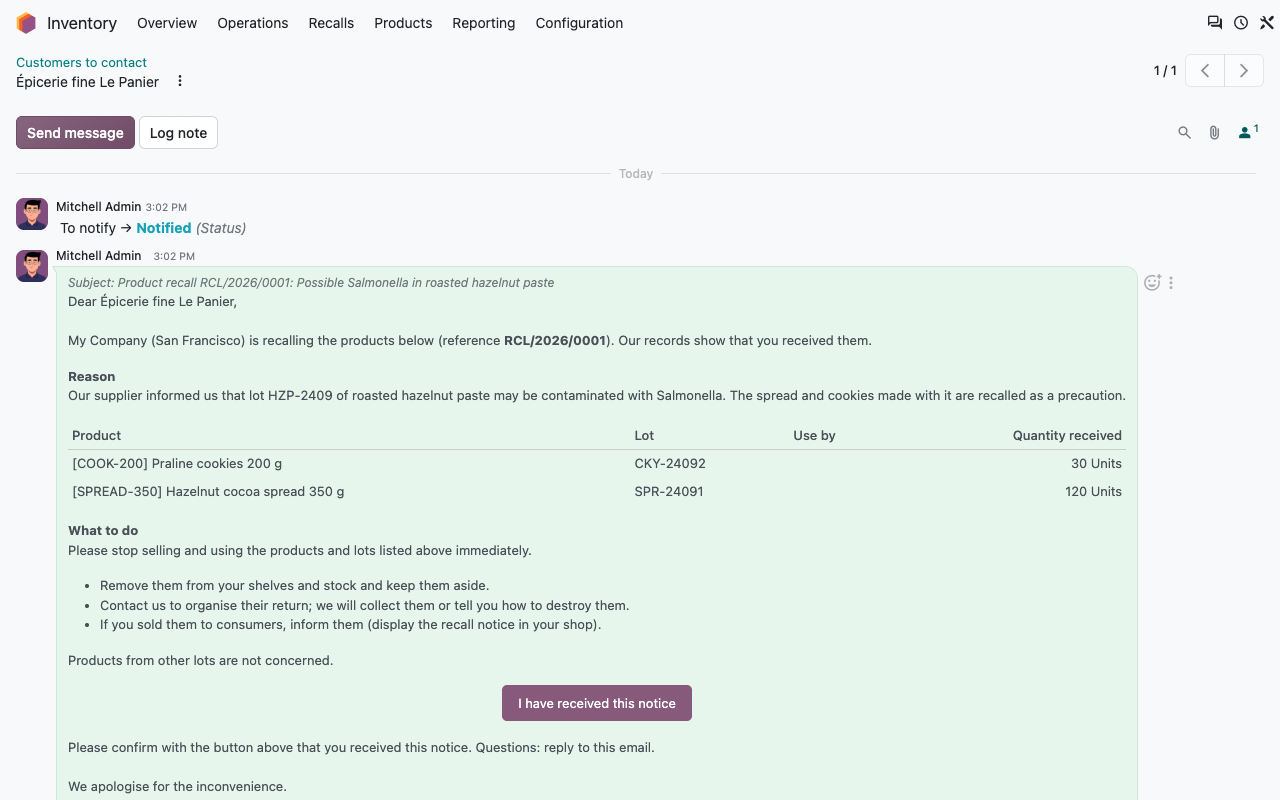Screen dimensions: 1280x800
Task: Go back to Customers to contact
Action: [81, 62]
